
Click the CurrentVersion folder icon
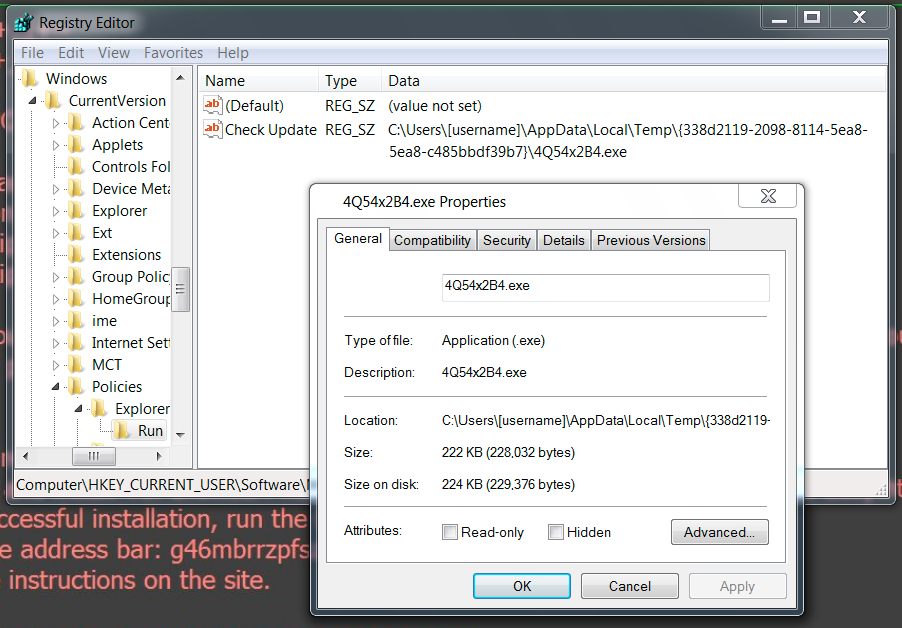pos(53,101)
